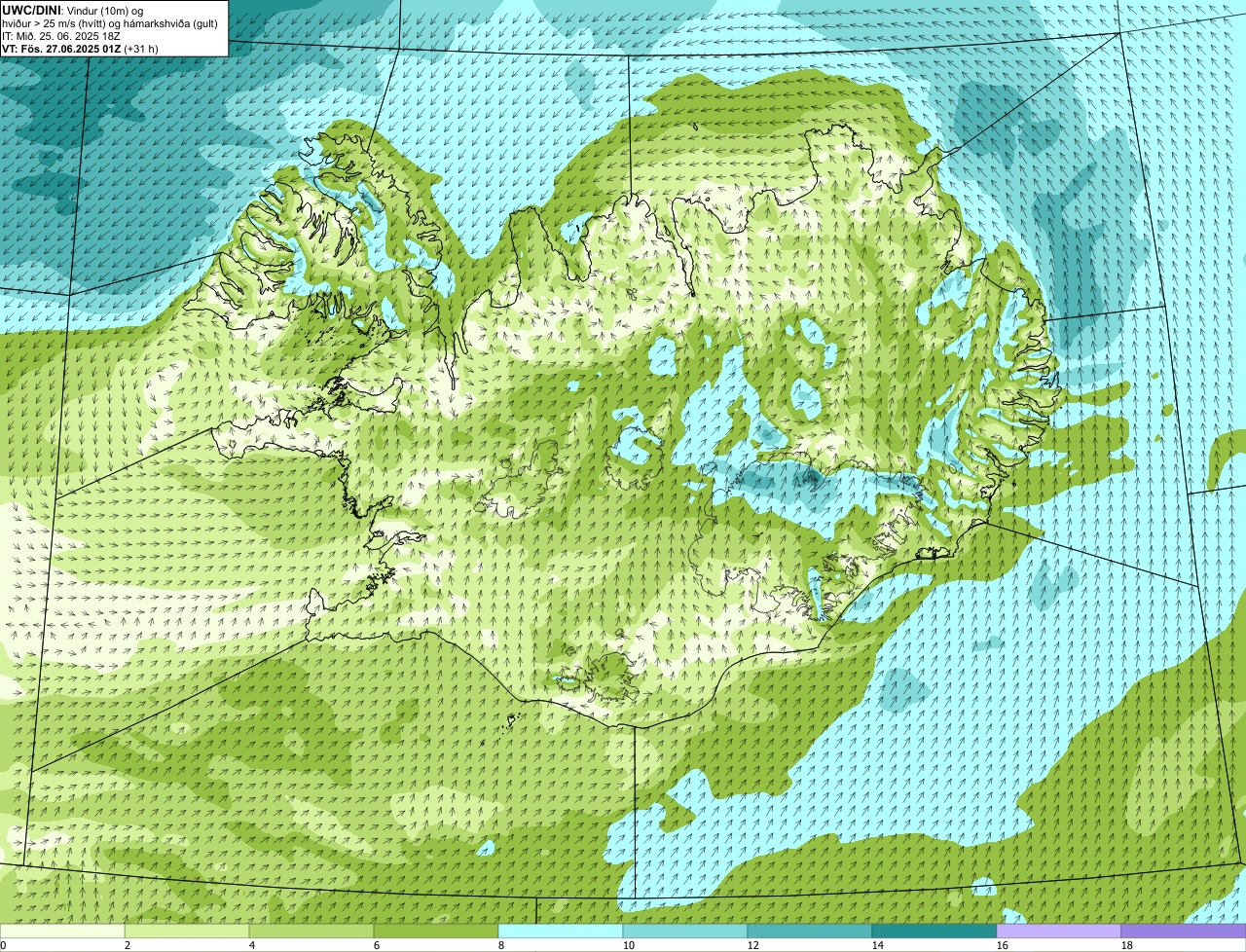Click the 10–12 m/s light teal legend segment
The image size is (1246, 952).
685,931
